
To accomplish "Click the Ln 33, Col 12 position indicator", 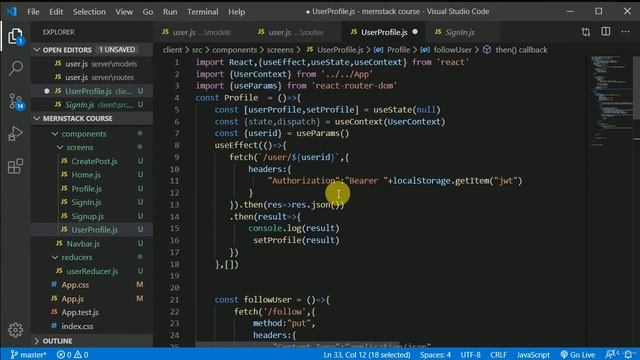I will (x=367, y=354).
